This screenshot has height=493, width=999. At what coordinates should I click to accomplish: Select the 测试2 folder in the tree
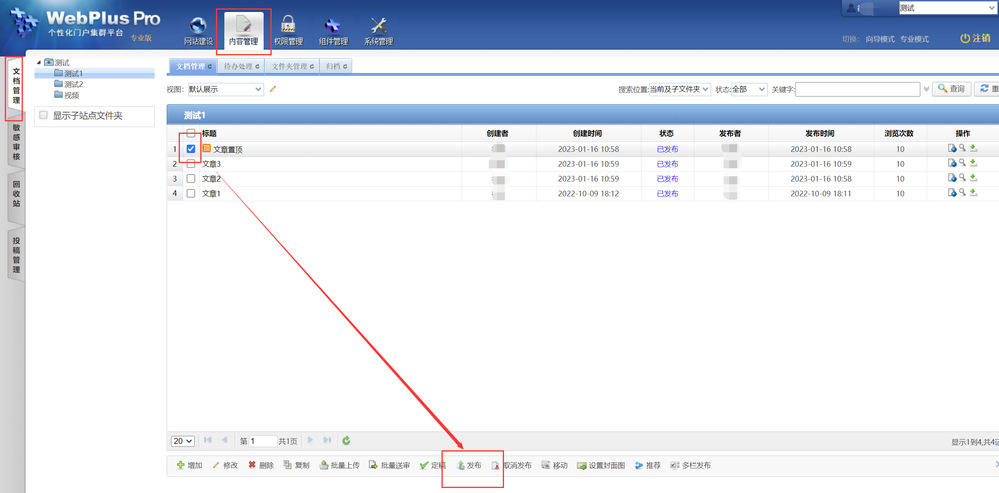click(73, 84)
